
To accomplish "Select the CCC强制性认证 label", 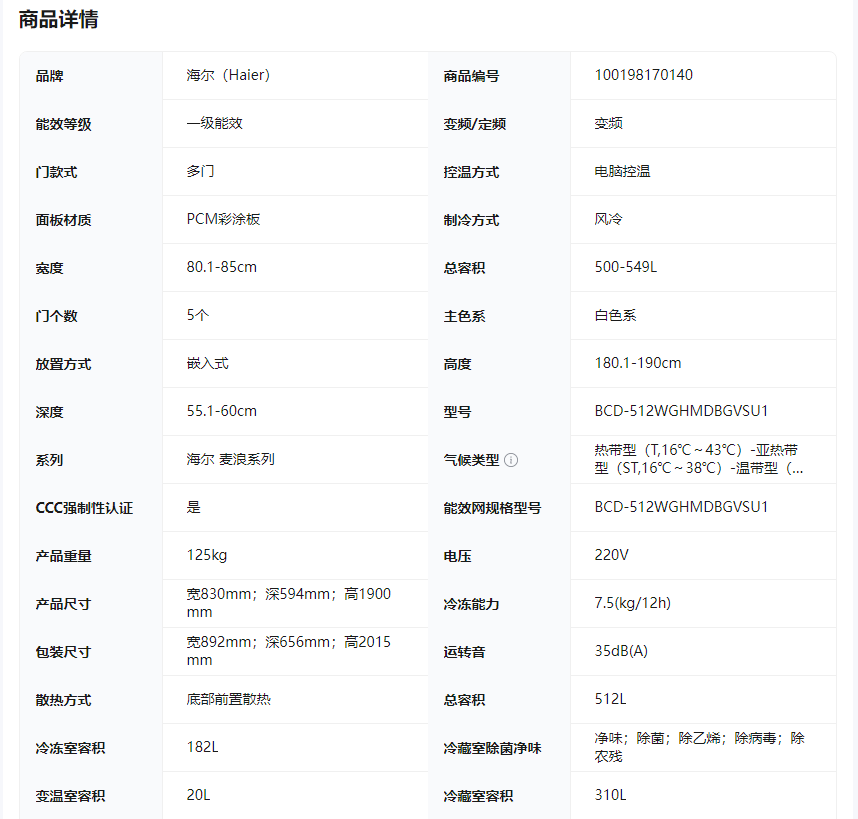I will point(84,508).
